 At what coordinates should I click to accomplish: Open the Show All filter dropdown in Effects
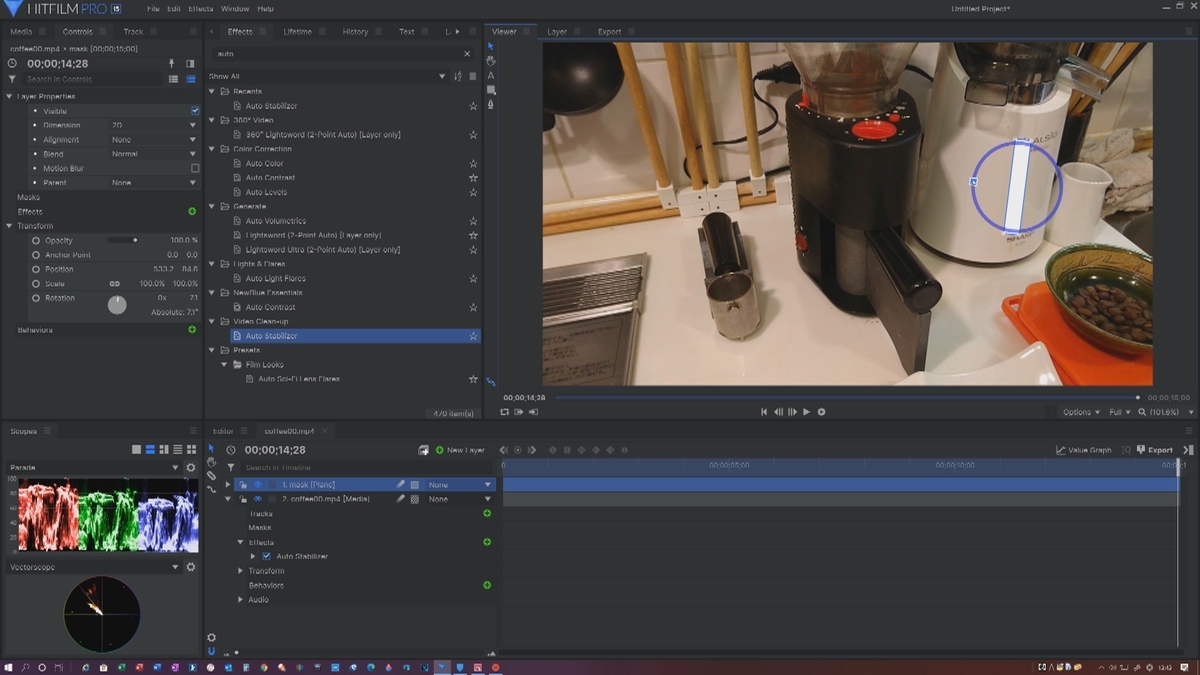(327, 76)
